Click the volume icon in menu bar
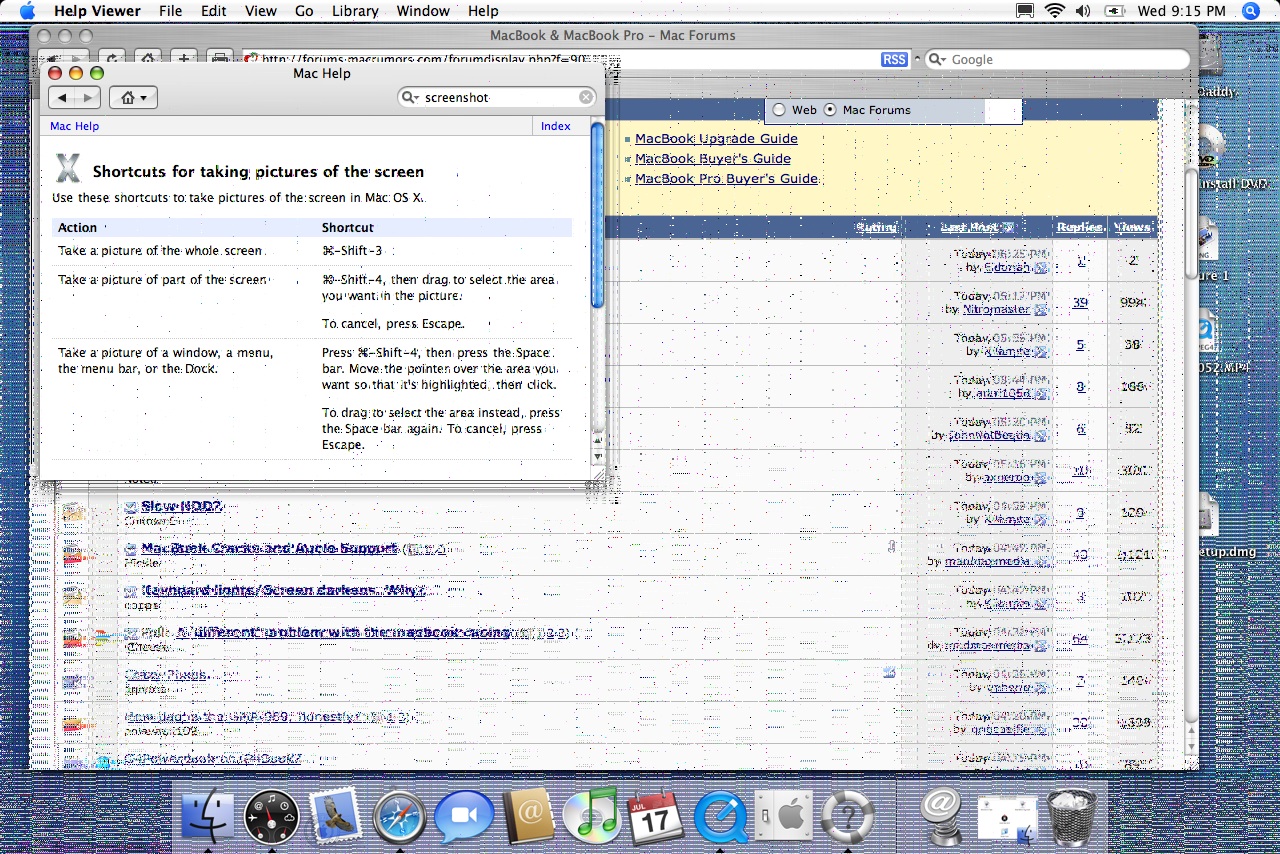The width and height of the screenshot is (1280, 854). click(x=1083, y=11)
